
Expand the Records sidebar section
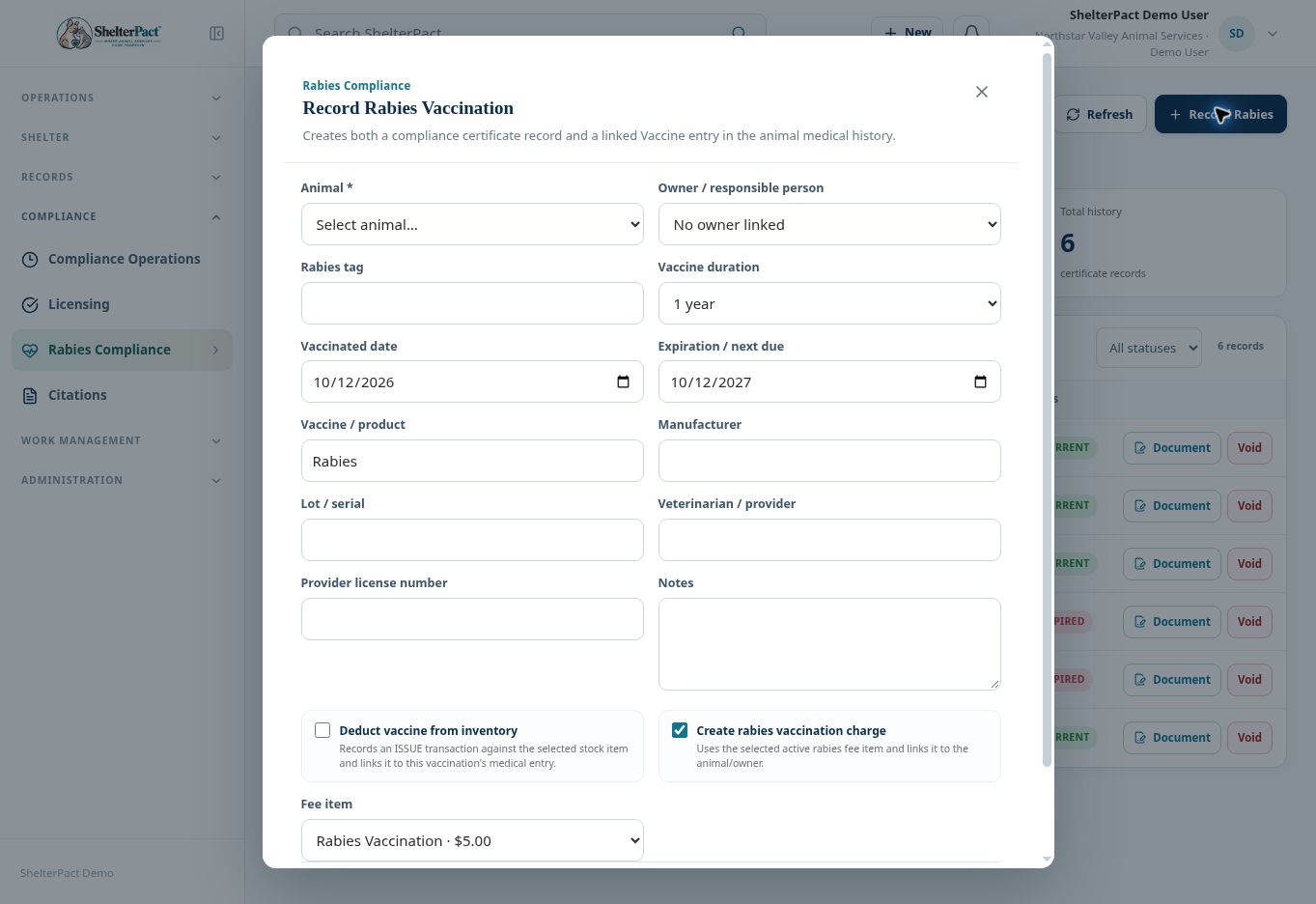tap(122, 177)
